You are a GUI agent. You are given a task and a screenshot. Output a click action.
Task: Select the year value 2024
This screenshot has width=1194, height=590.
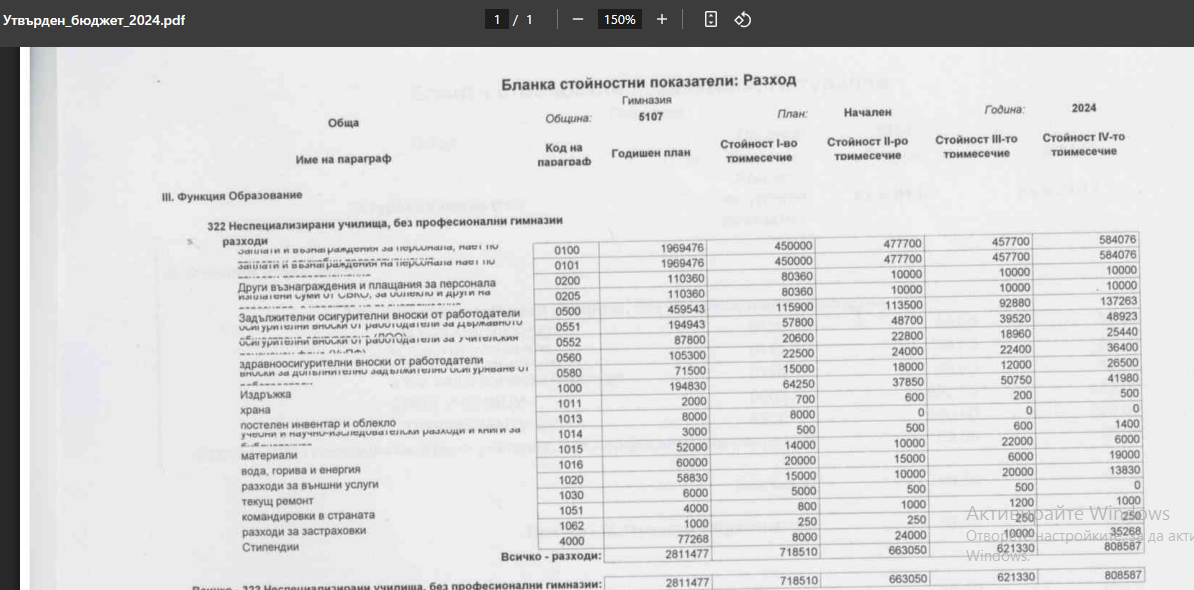pyautogui.click(x=1084, y=108)
